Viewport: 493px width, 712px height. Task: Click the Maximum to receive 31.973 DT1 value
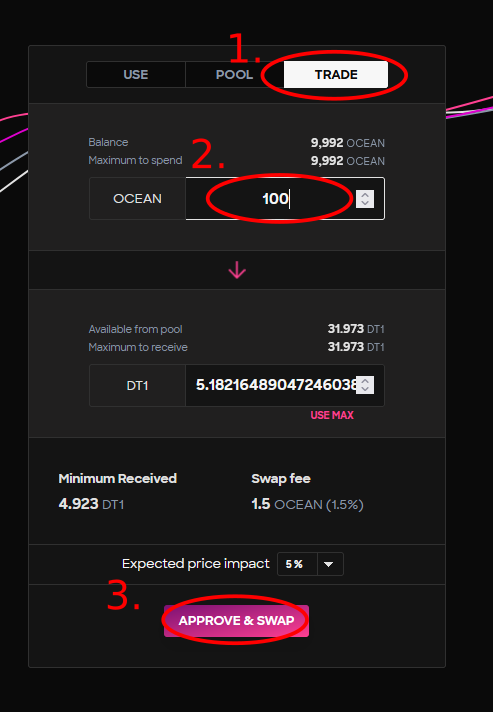click(x=356, y=347)
